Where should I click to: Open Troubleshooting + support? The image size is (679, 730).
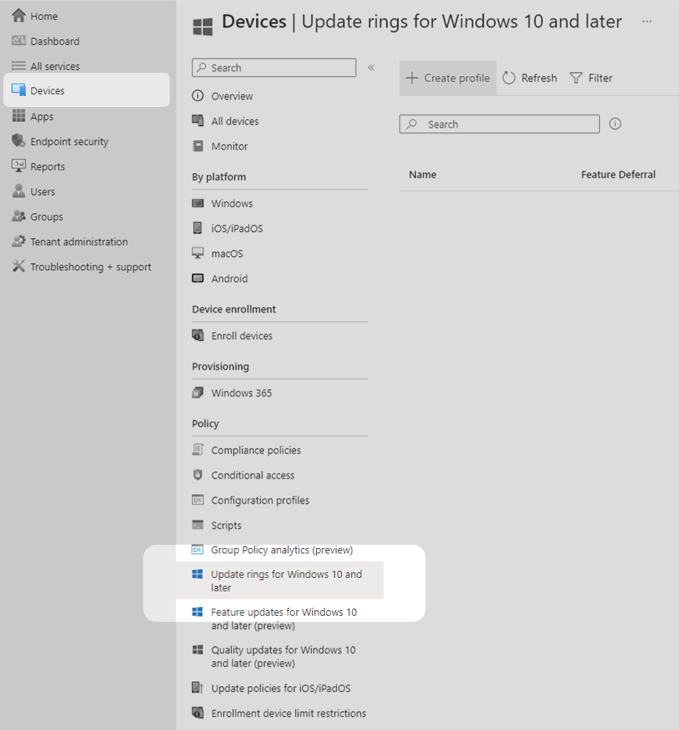click(x=91, y=267)
